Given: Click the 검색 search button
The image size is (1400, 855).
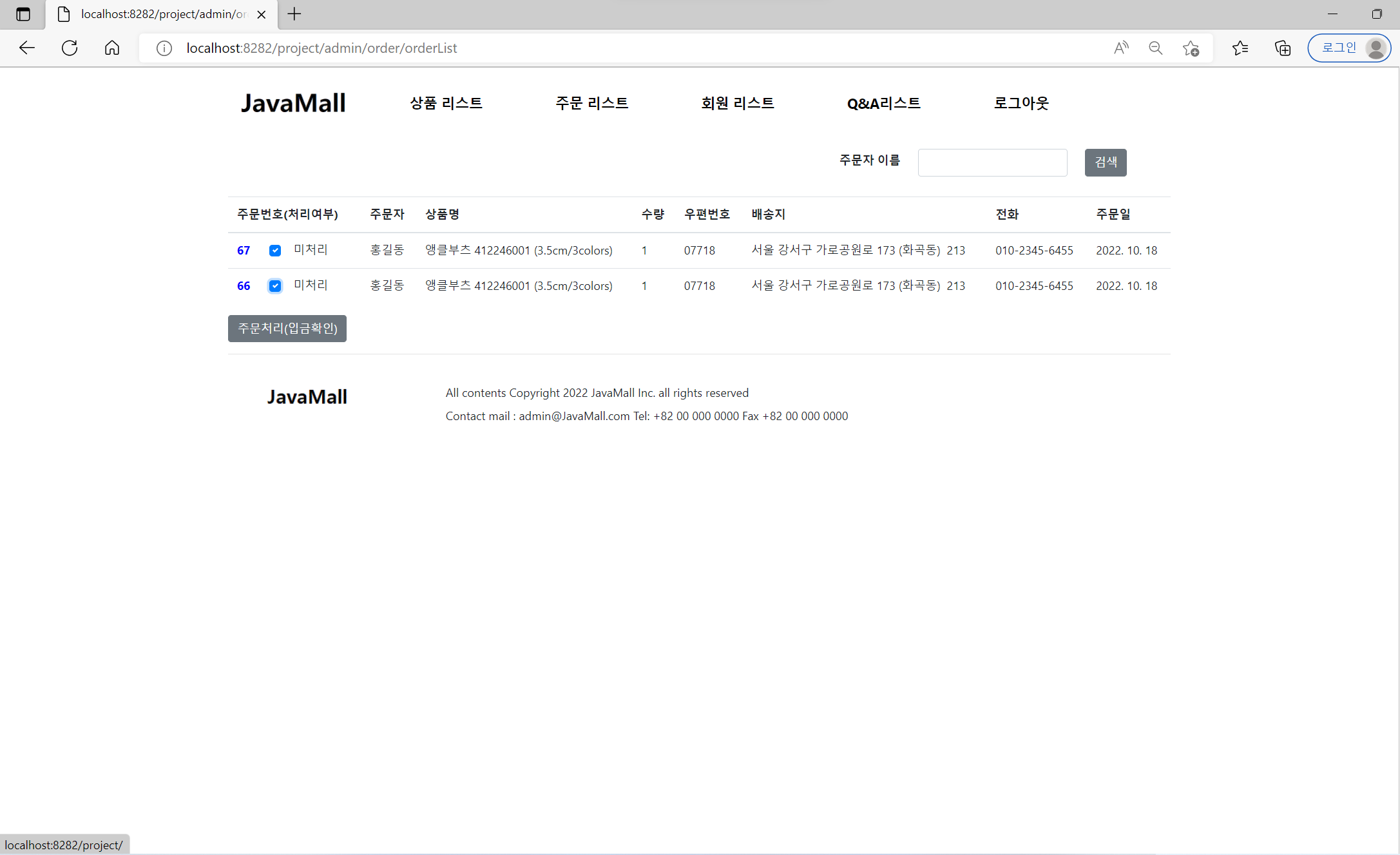Looking at the screenshot, I should coord(1106,162).
